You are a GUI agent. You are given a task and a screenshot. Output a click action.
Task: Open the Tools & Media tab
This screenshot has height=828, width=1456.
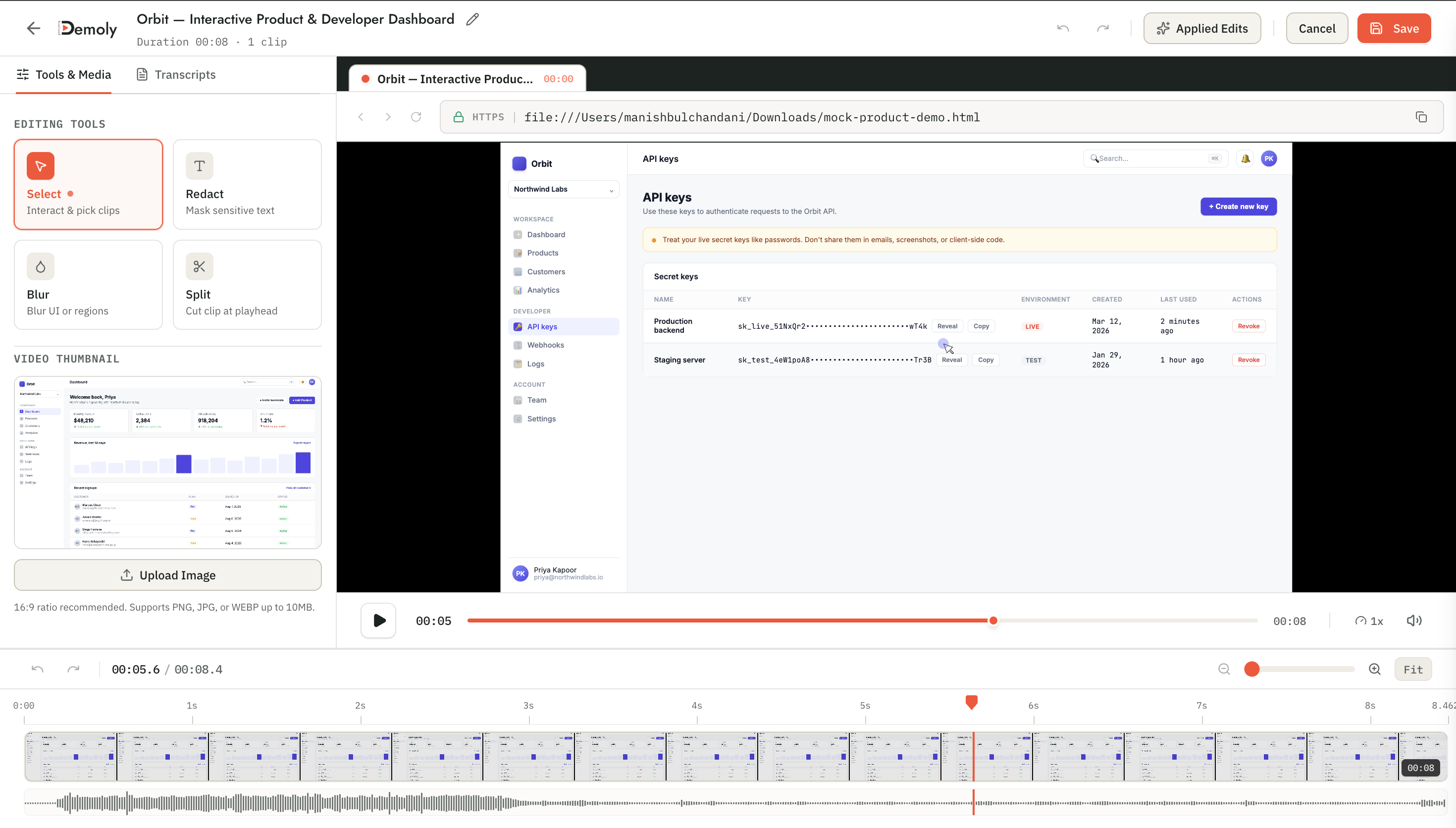click(64, 74)
